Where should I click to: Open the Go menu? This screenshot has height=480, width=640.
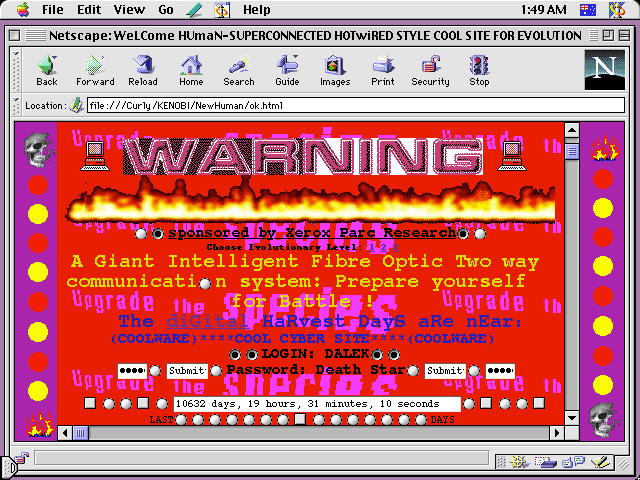pos(166,10)
